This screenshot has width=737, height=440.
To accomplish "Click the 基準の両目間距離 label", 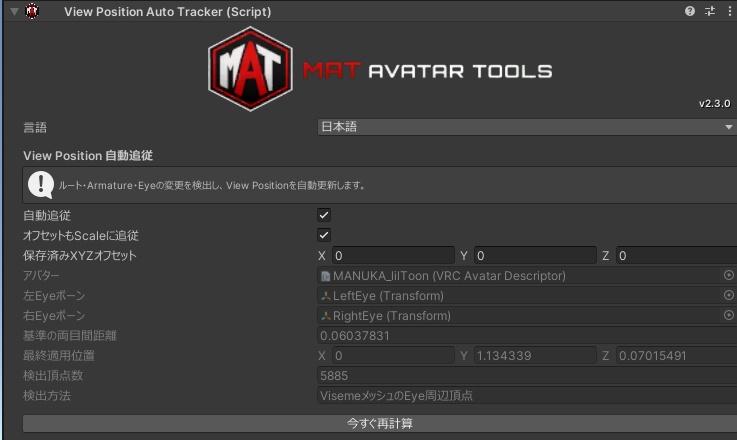I will coord(70,336).
